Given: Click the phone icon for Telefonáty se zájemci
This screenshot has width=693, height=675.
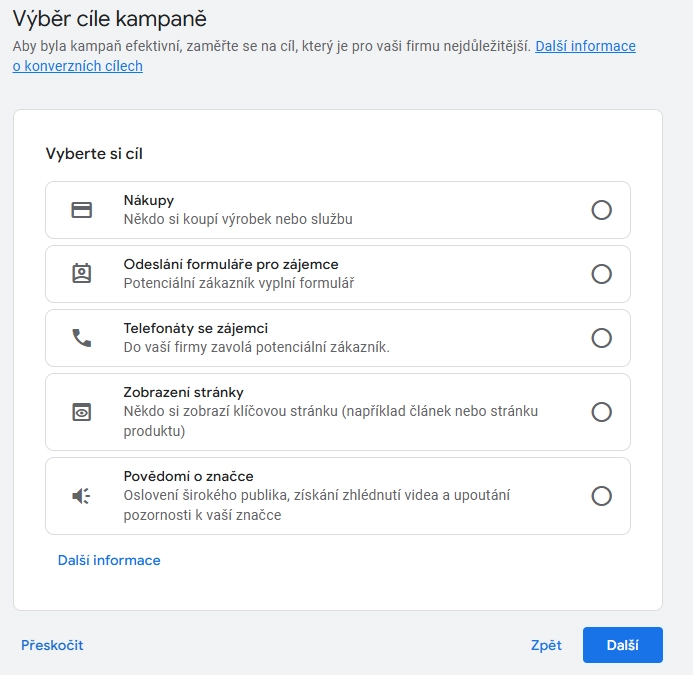Looking at the screenshot, I should pos(82,338).
